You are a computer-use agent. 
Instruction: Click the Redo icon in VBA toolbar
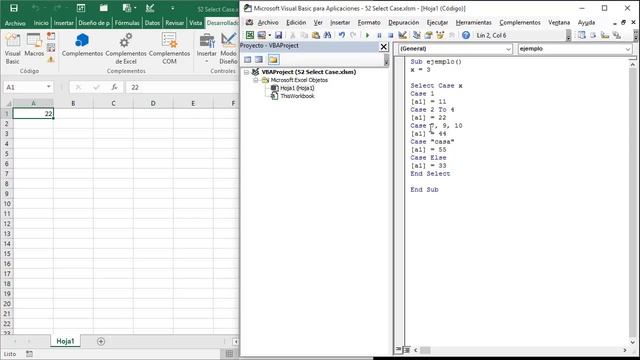click(353, 36)
